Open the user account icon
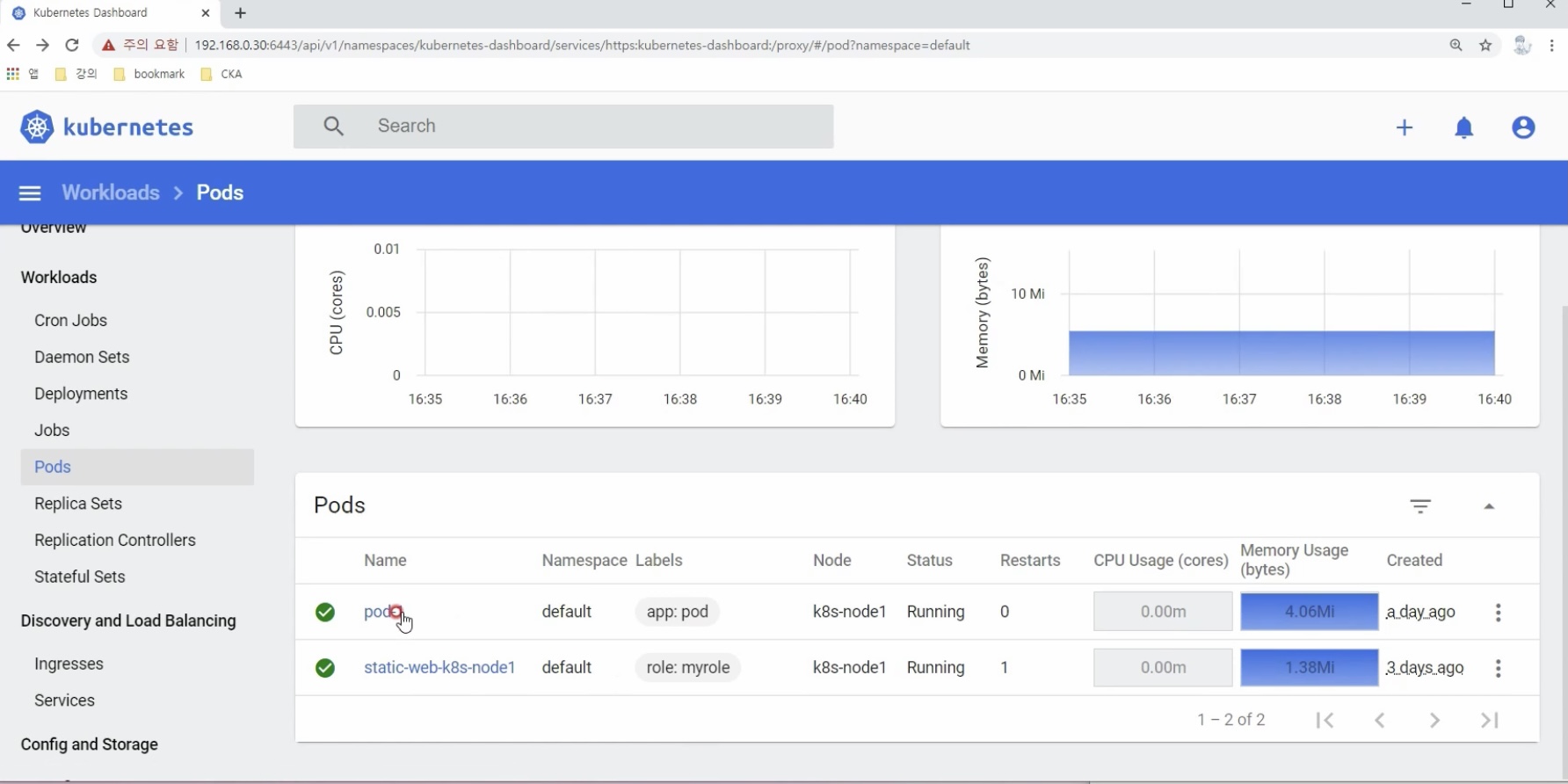The image size is (1568, 784). [1523, 127]
